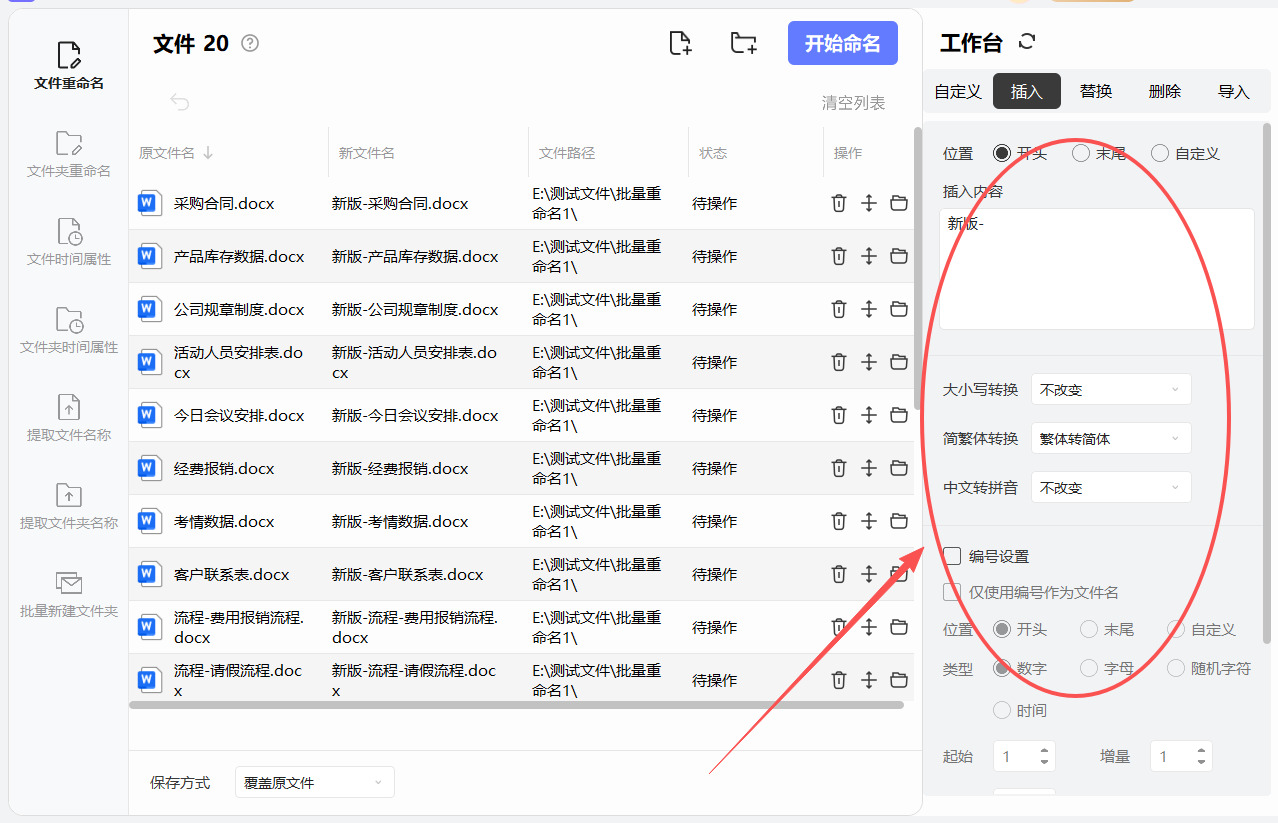Open folder location for 经费报销.docx

pos(899,468)
